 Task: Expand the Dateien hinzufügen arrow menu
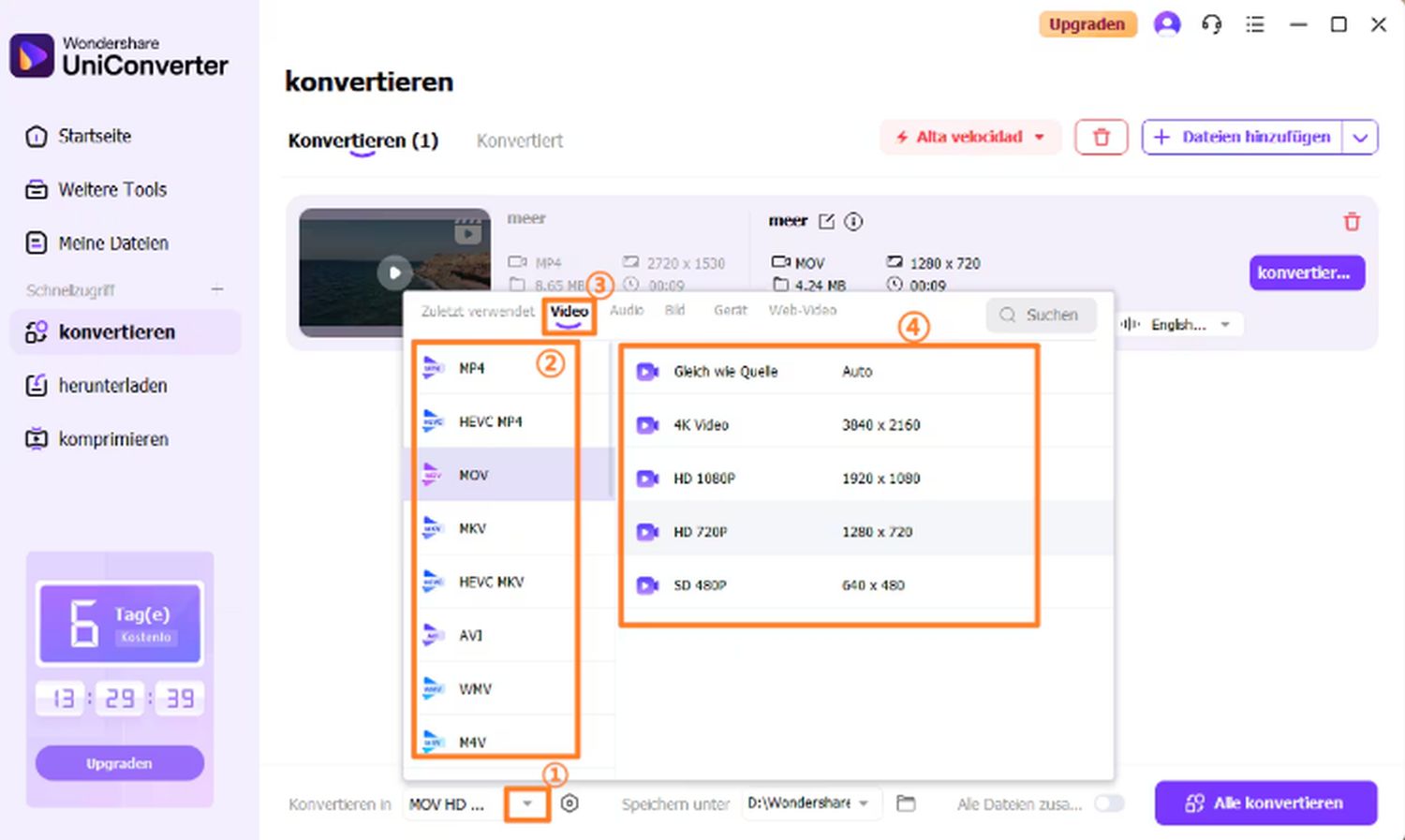click(x=1360, y=138)
